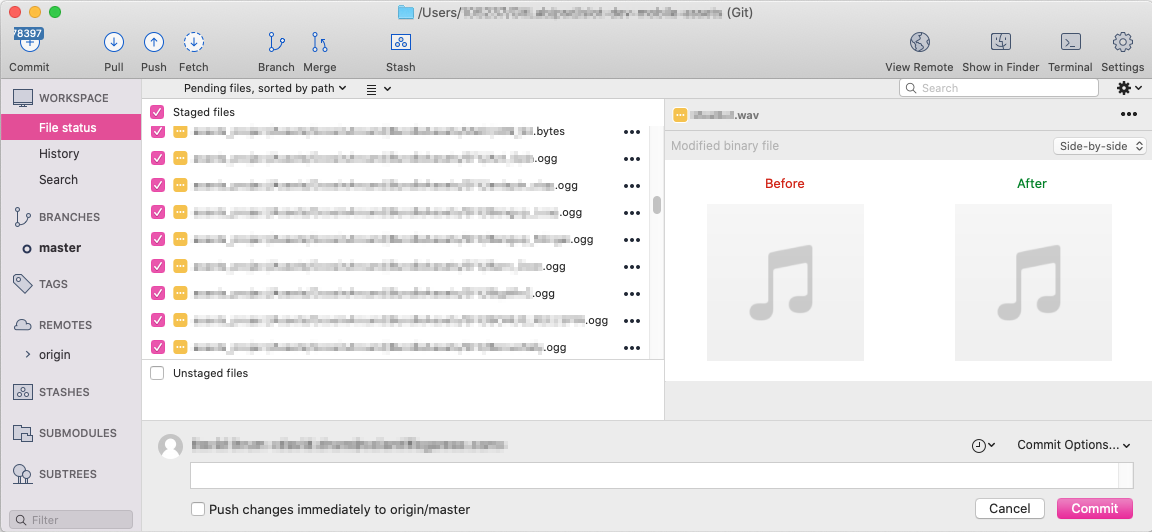The height and width of the screenshot is (532, 1152).
Task: Click the ellipsis menu beside the .wav file
Action: coord(1129,115)
